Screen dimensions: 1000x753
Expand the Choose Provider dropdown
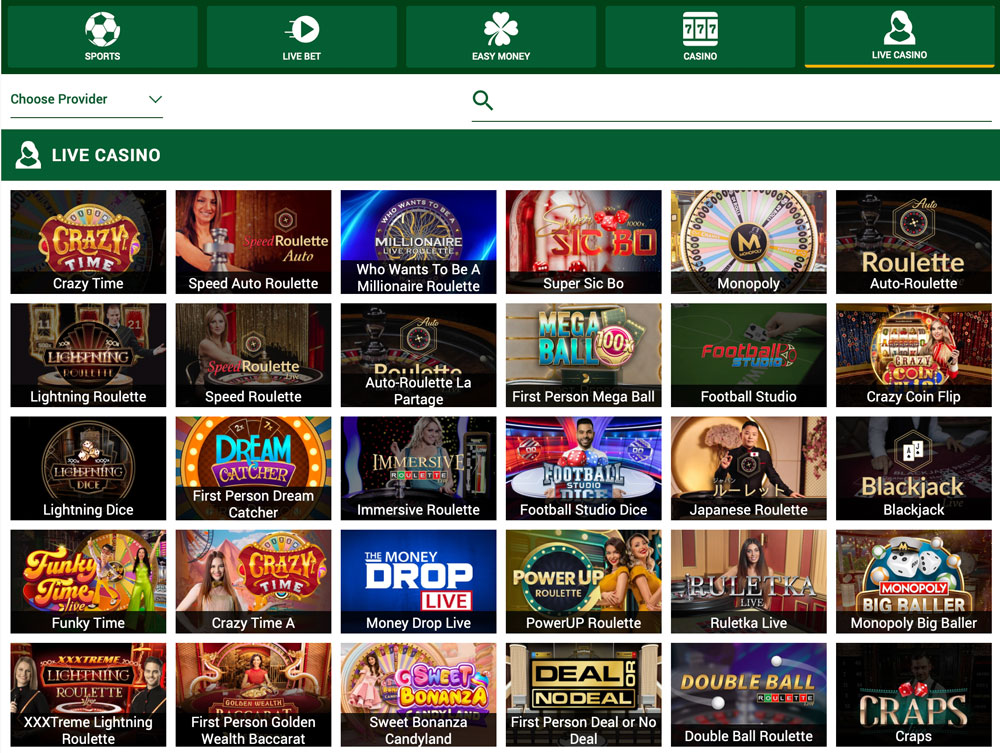pyautogui.click(x=87, y=99)
